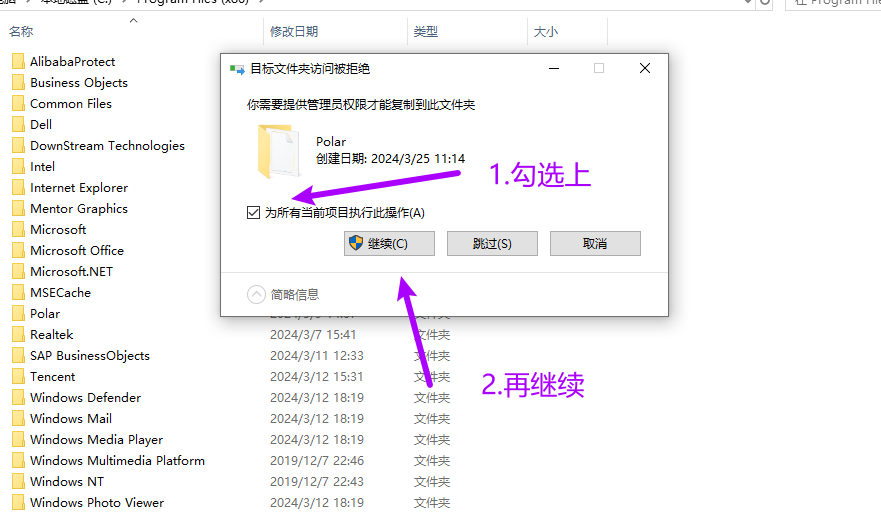
Task: Select the Realtek folder name
Action: click(52, 334)
